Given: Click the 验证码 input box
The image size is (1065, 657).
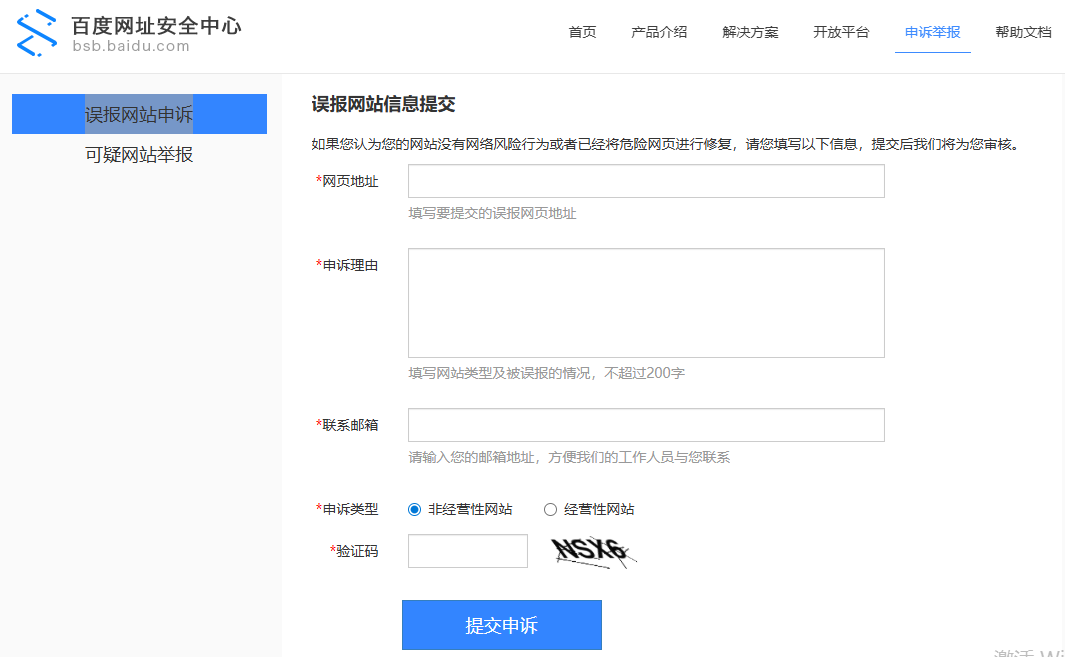Looking at the screenshot, I should (x=467, y=551).
